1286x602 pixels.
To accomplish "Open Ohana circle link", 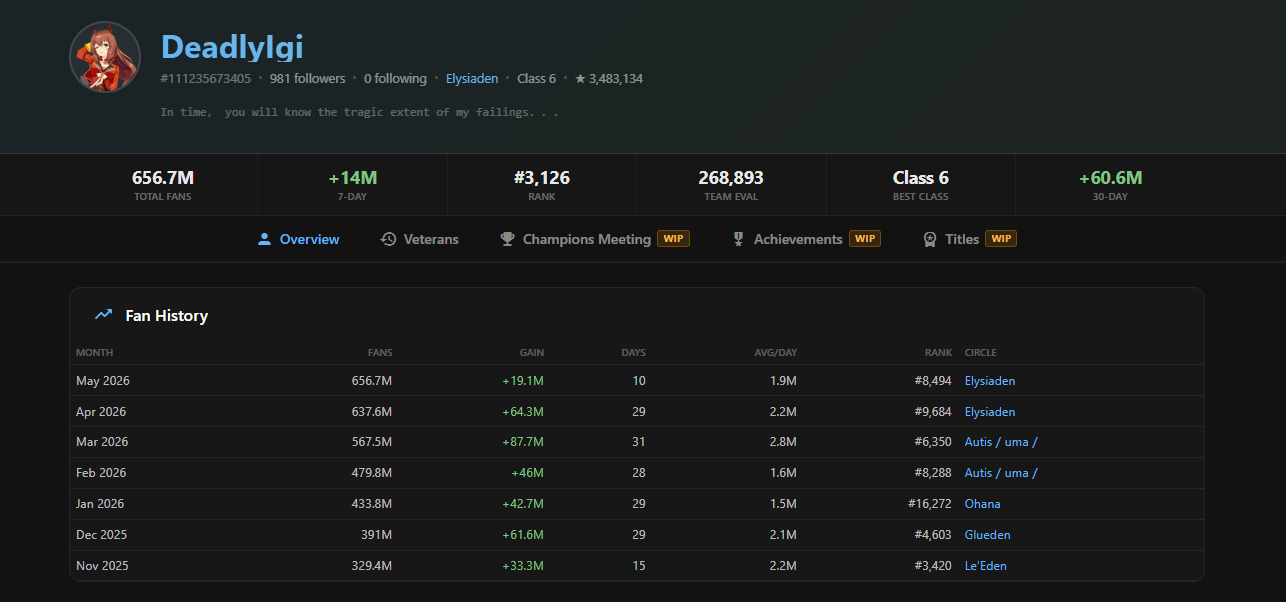I will coord(983,504).
